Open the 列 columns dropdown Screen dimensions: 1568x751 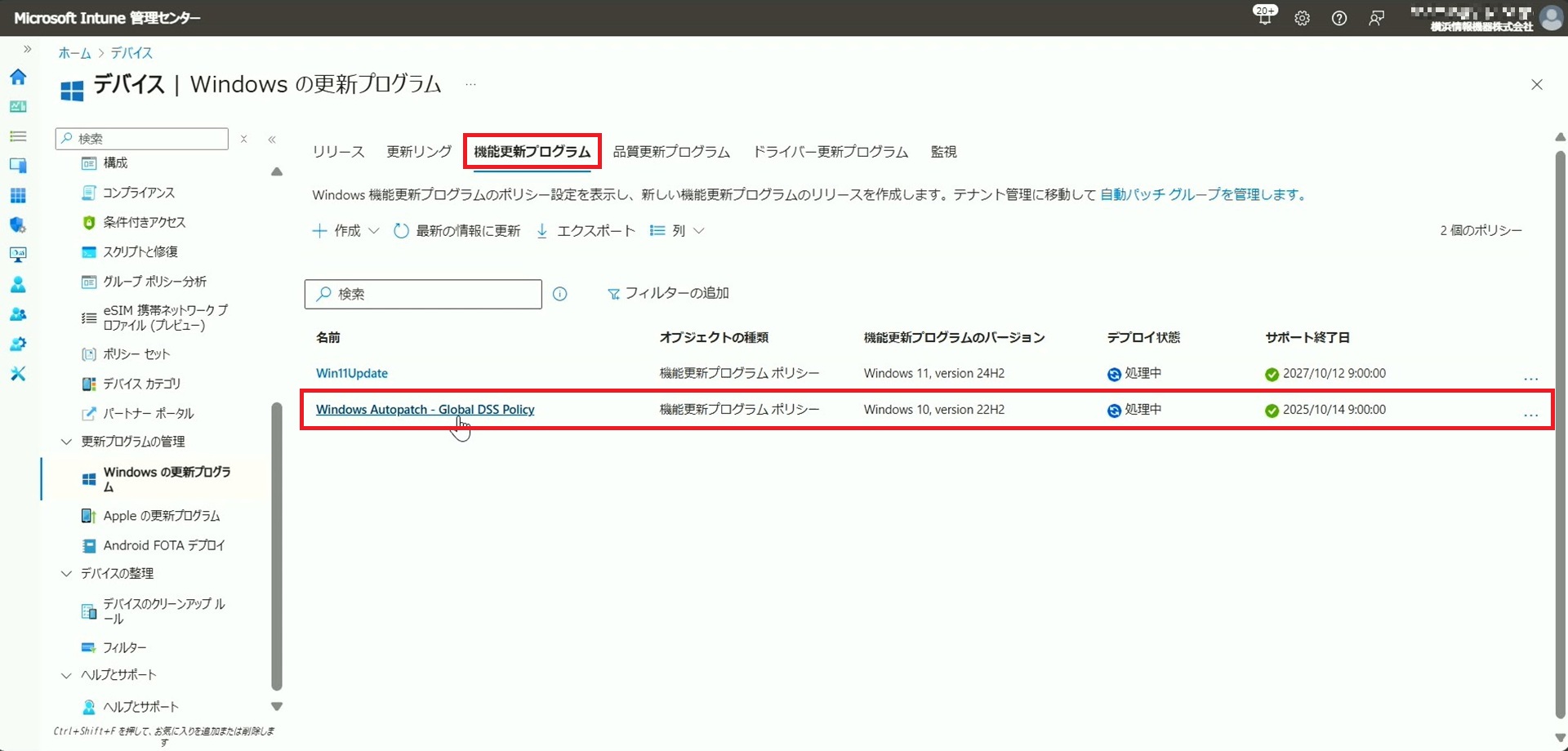coord(677,231)
